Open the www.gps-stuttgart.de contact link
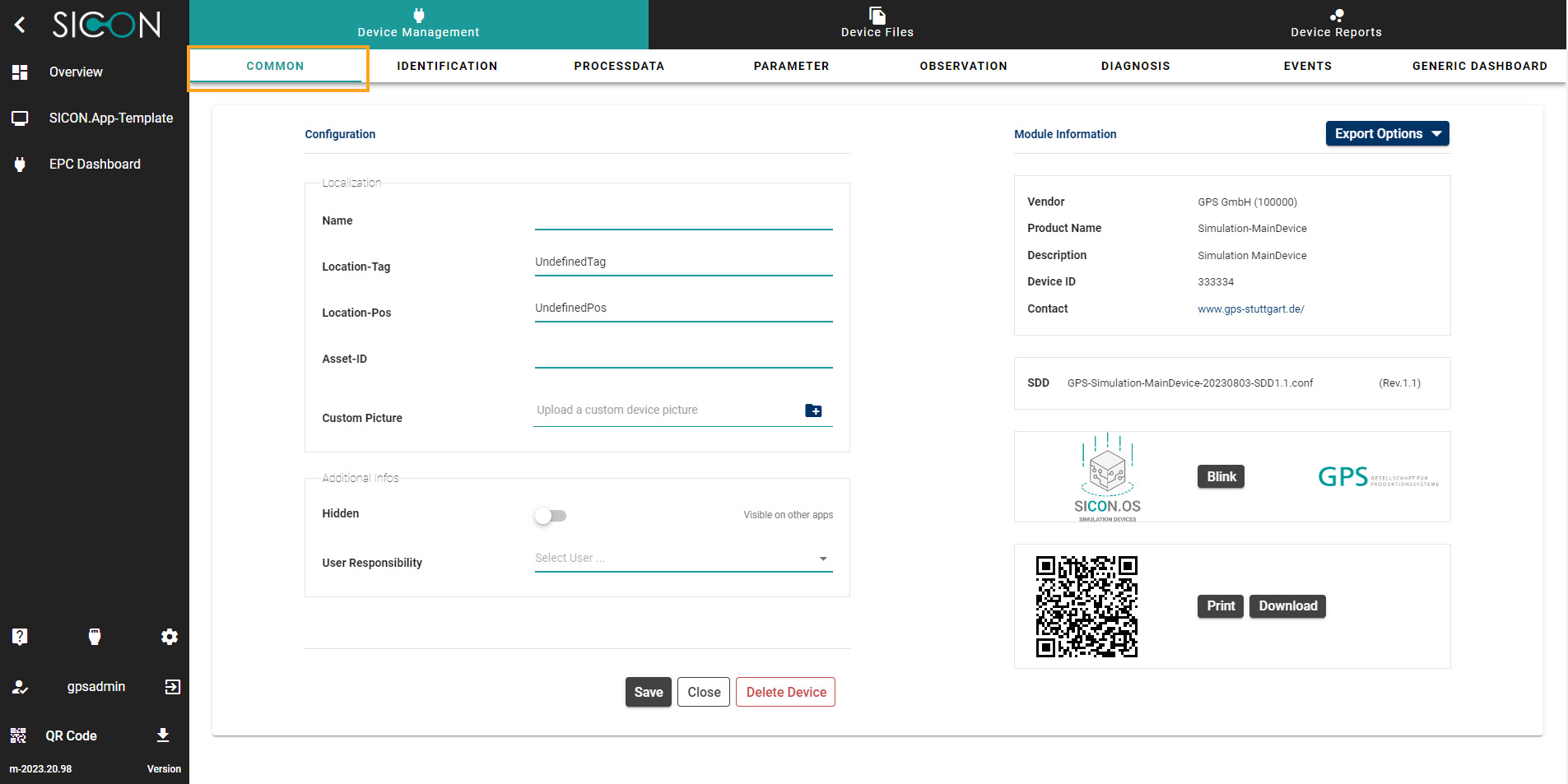The image size is (1568, 784). coord(1250,309)
